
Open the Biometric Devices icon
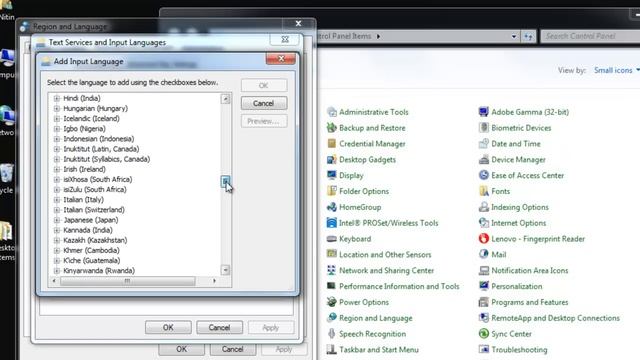pos(484,128)
